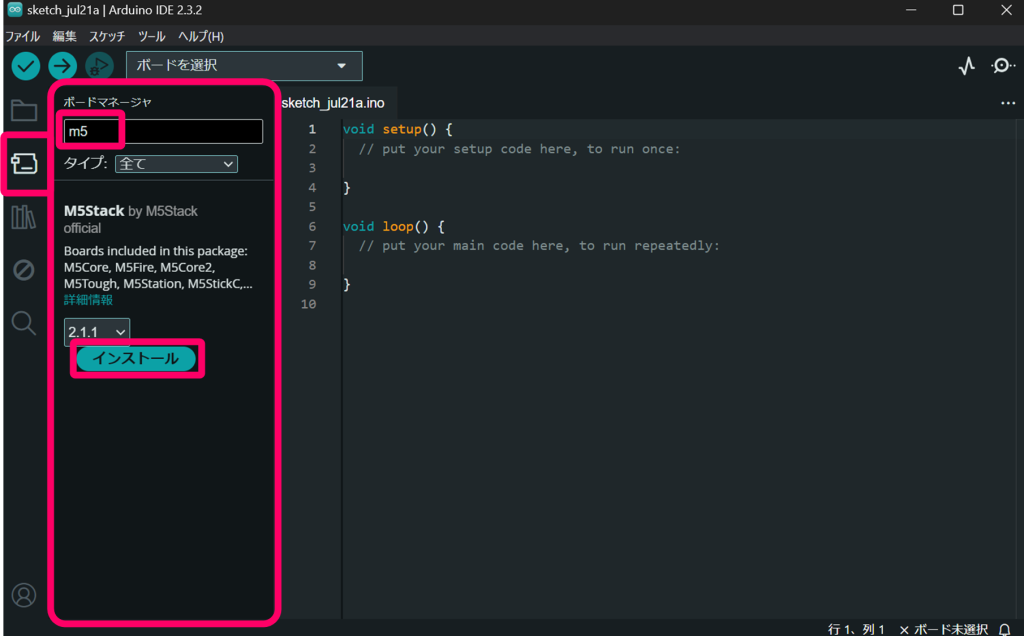Open the タイプ filter dropdown
Image resolution: width=1024 pixels, height=636 pixels.
point(176,164)
